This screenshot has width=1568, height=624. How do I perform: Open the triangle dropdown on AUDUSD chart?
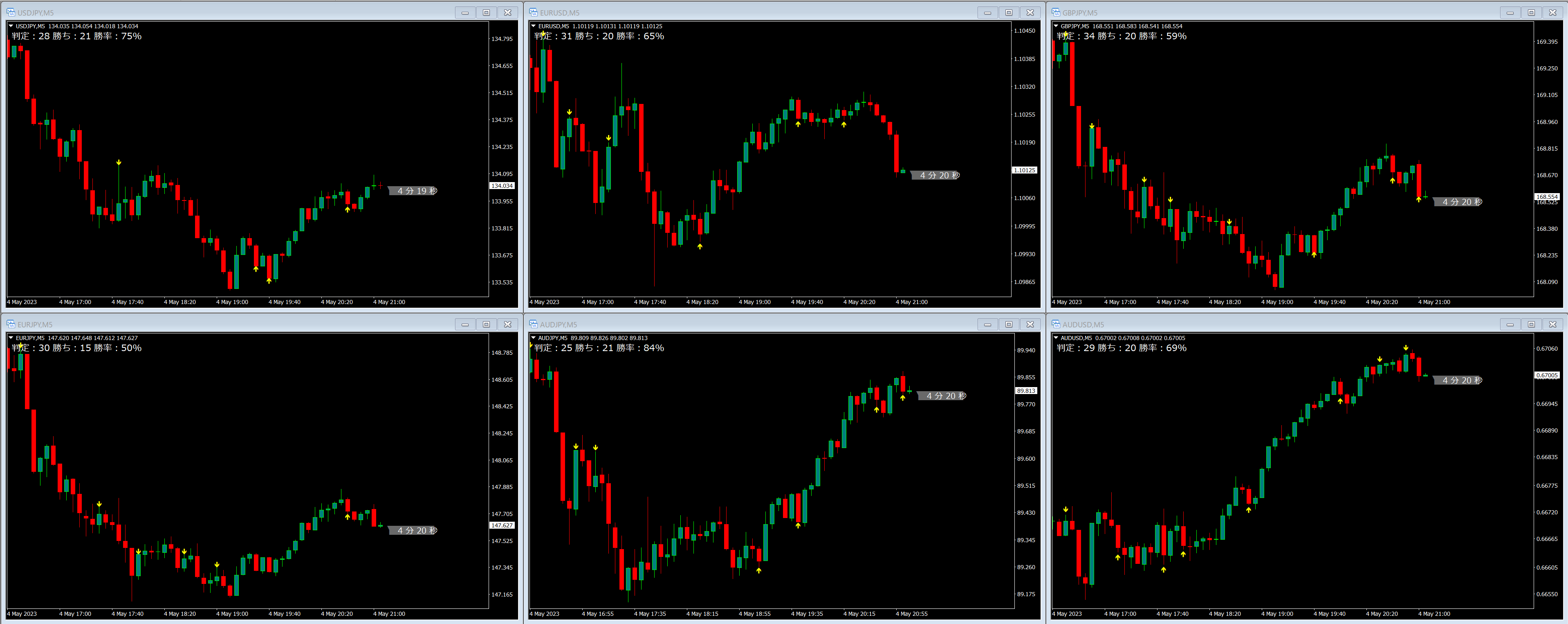(1056, 338)
